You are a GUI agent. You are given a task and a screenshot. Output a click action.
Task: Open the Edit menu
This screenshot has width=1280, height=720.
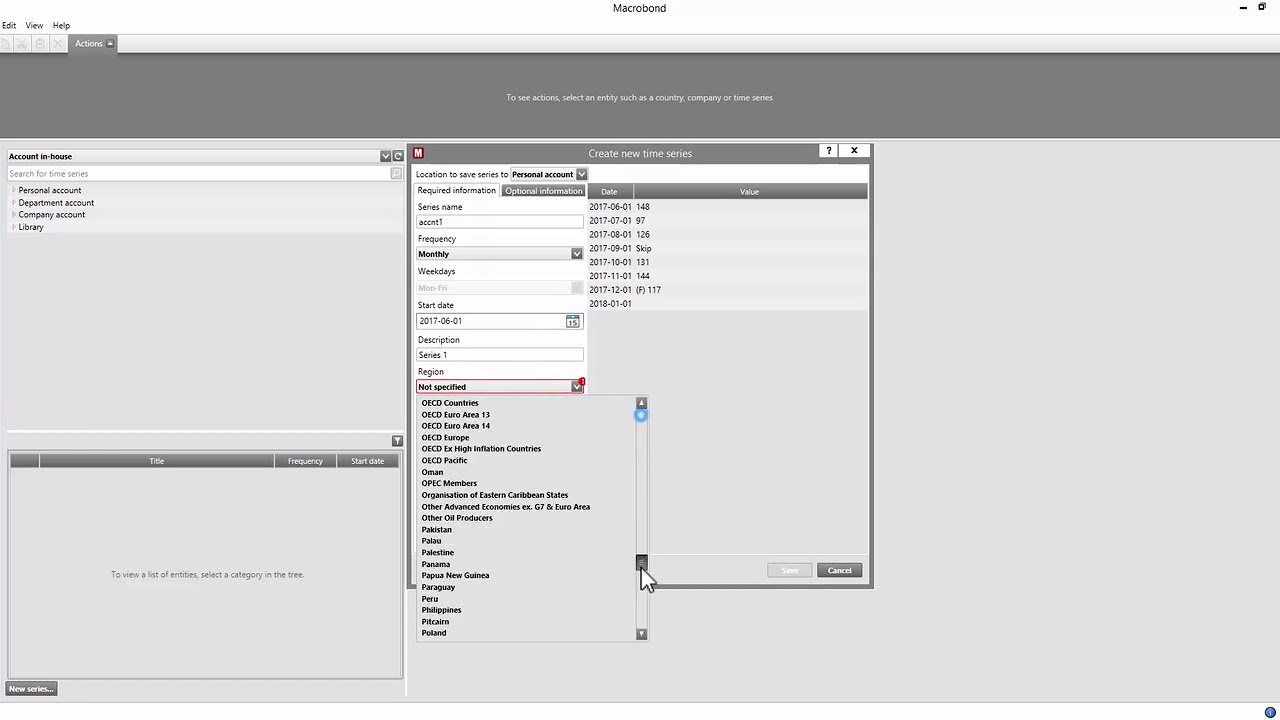pos(9,25)
